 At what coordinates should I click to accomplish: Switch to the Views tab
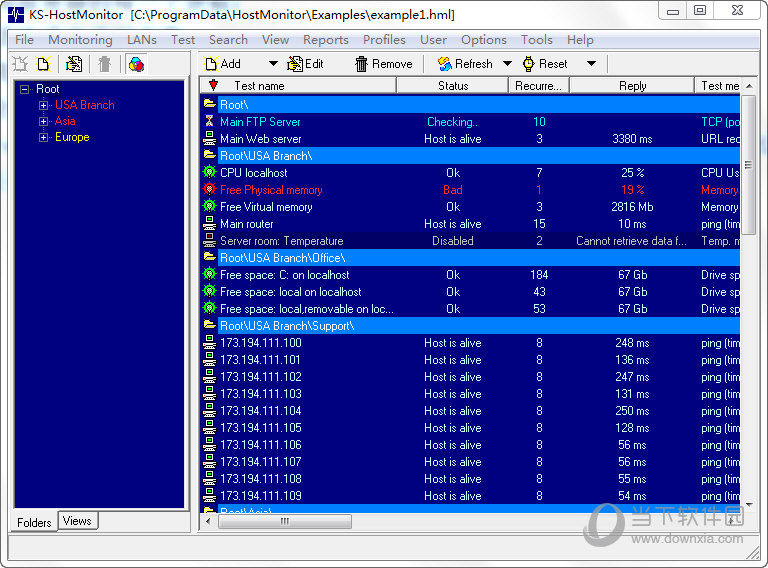pyautogui.click(x=77, y=521)
